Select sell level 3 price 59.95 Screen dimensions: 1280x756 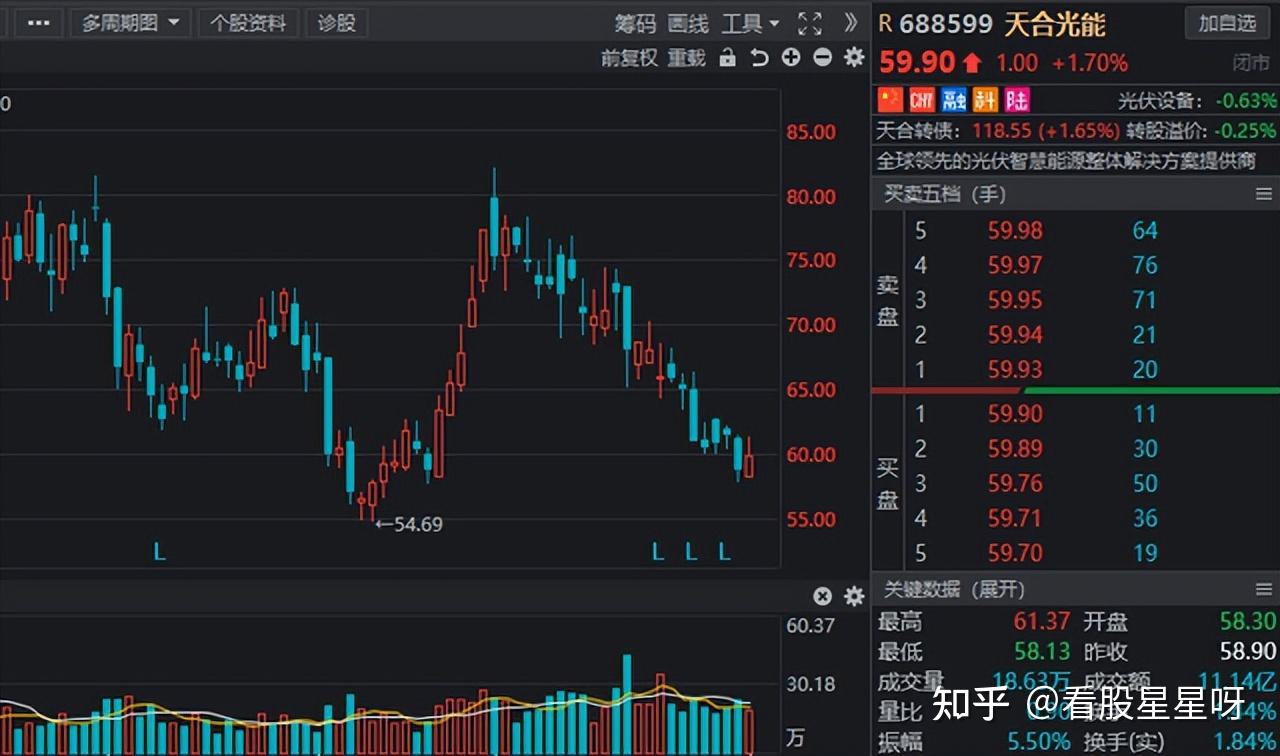pyautogui.click(x=1015, y=300)
